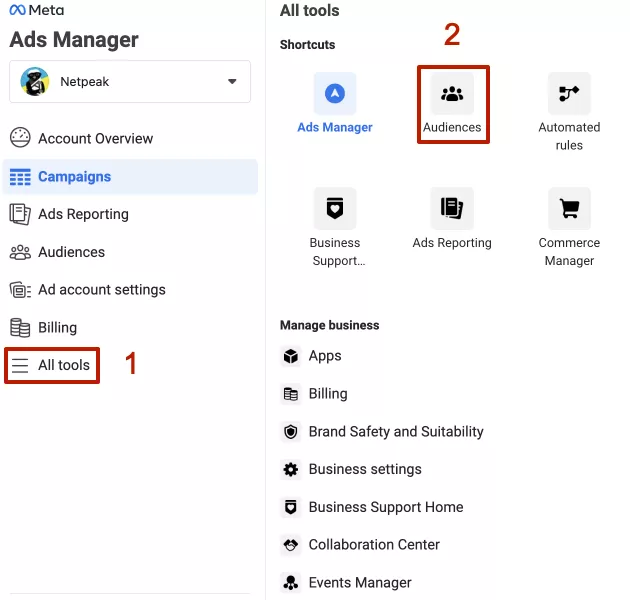Click the Brand Safety shield icon
The height and width of the screenshot is (600, 630).
(x=290, y=432)
